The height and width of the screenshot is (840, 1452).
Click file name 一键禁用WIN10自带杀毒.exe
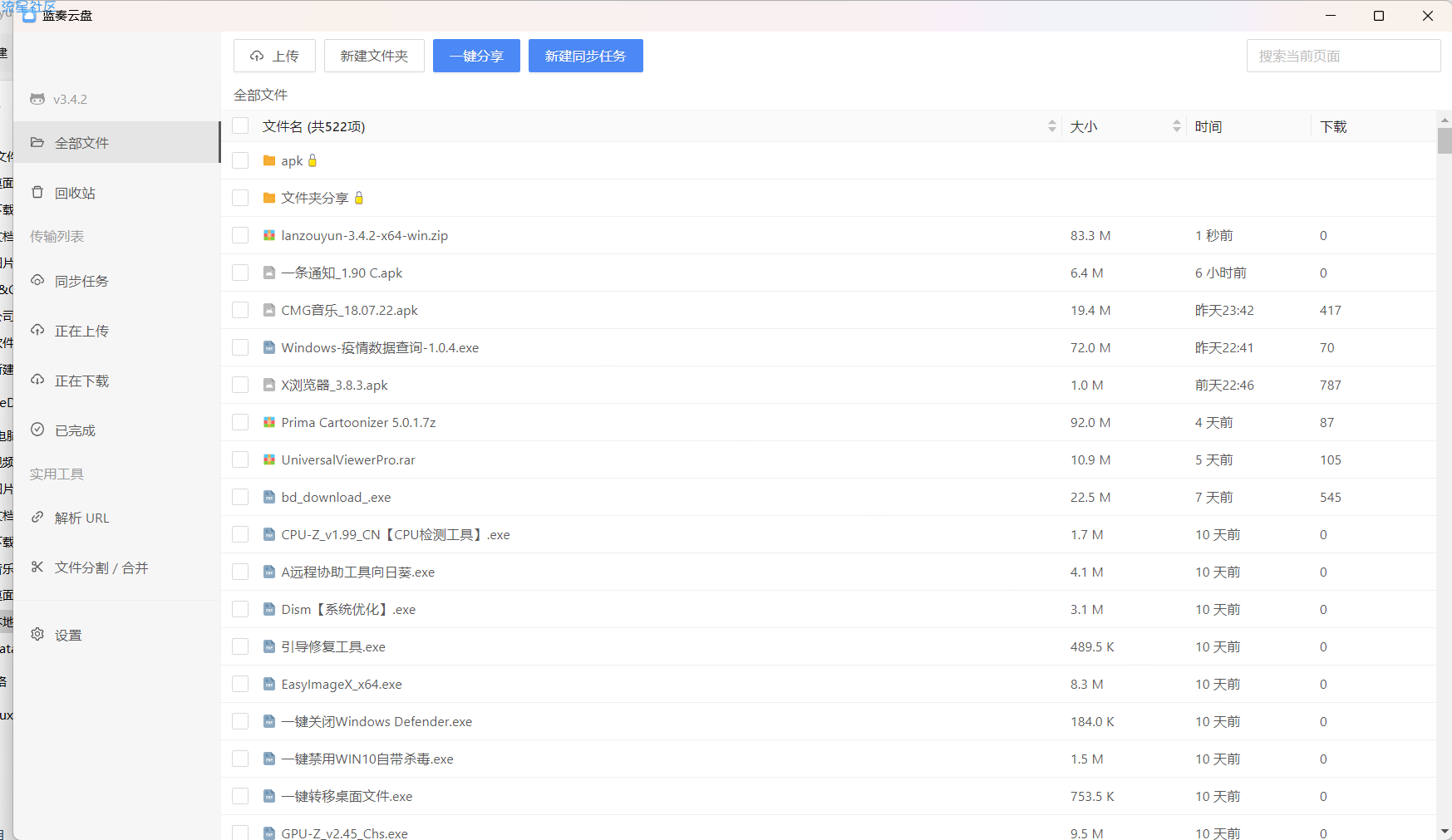point(367,759)
